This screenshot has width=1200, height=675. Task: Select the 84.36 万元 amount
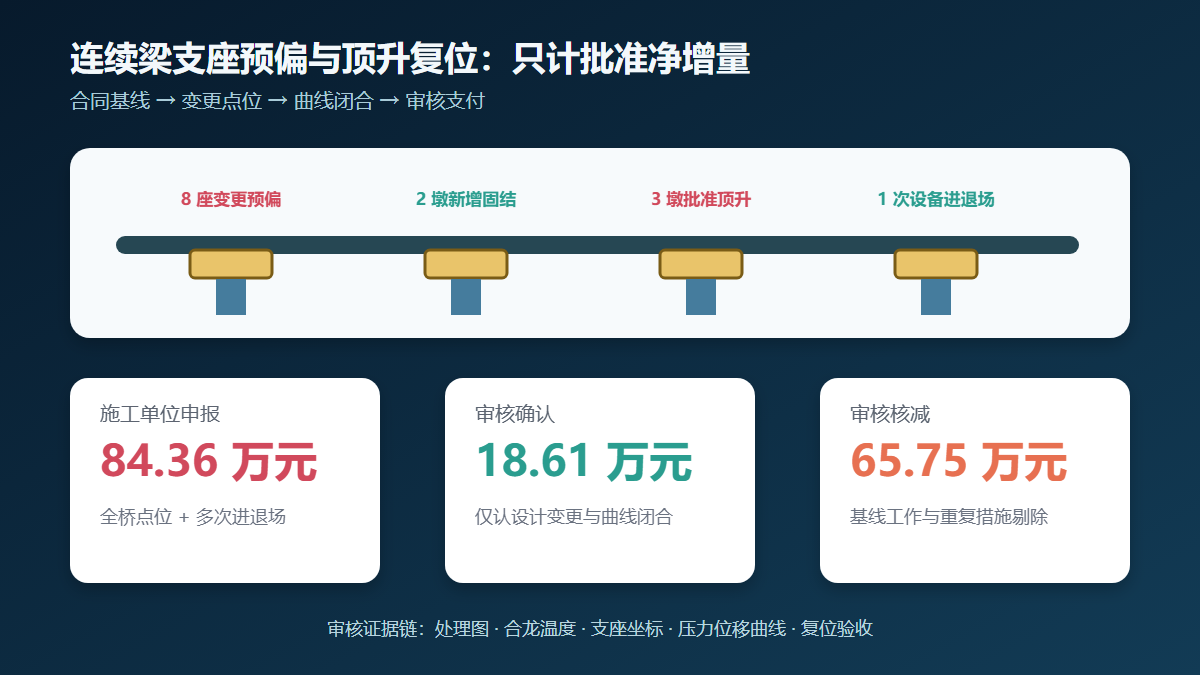(209, 461)
